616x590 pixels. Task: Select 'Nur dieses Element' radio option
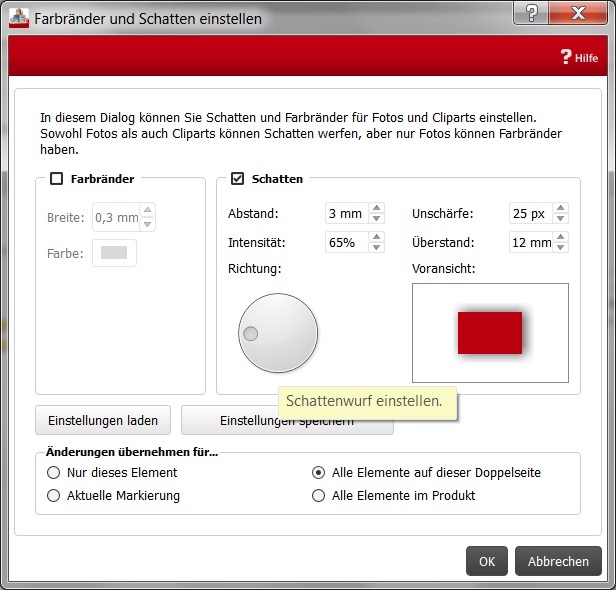[54, 472]
